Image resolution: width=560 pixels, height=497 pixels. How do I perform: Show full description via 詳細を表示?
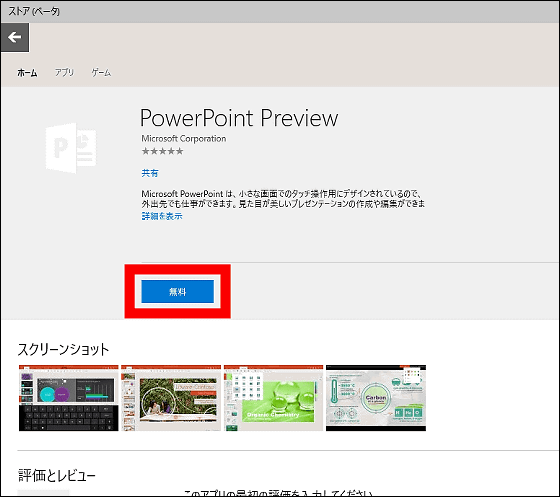coord(162,216)
